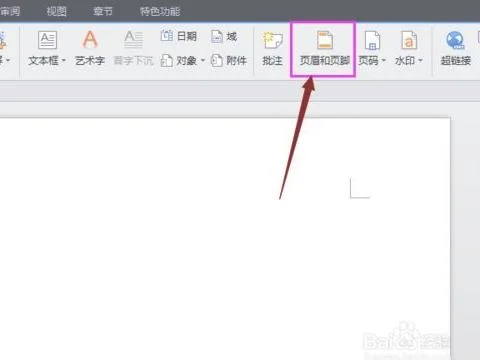The height and width of the screenshot is (360, 480).
Task: Open the 视图 ribbon tab
Action: [56, 11]
